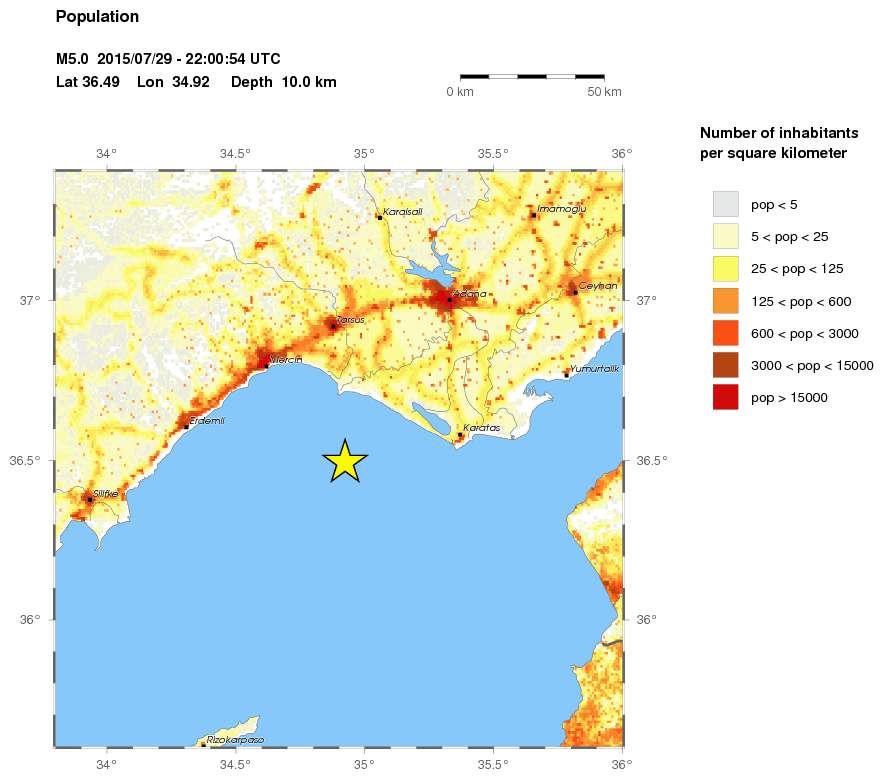Select the '25 < pop < 125' yellow swatch
The width and height of the screenshot is (884, 779).
pyautogui.click(x=725, y=269)
